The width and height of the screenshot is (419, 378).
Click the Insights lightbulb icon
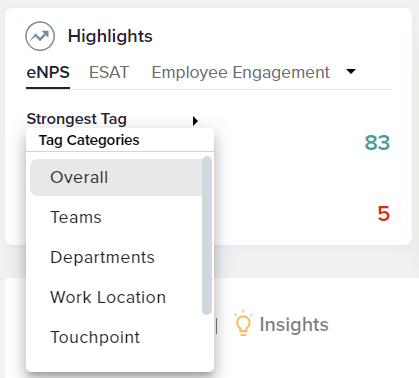click(243, 323)
